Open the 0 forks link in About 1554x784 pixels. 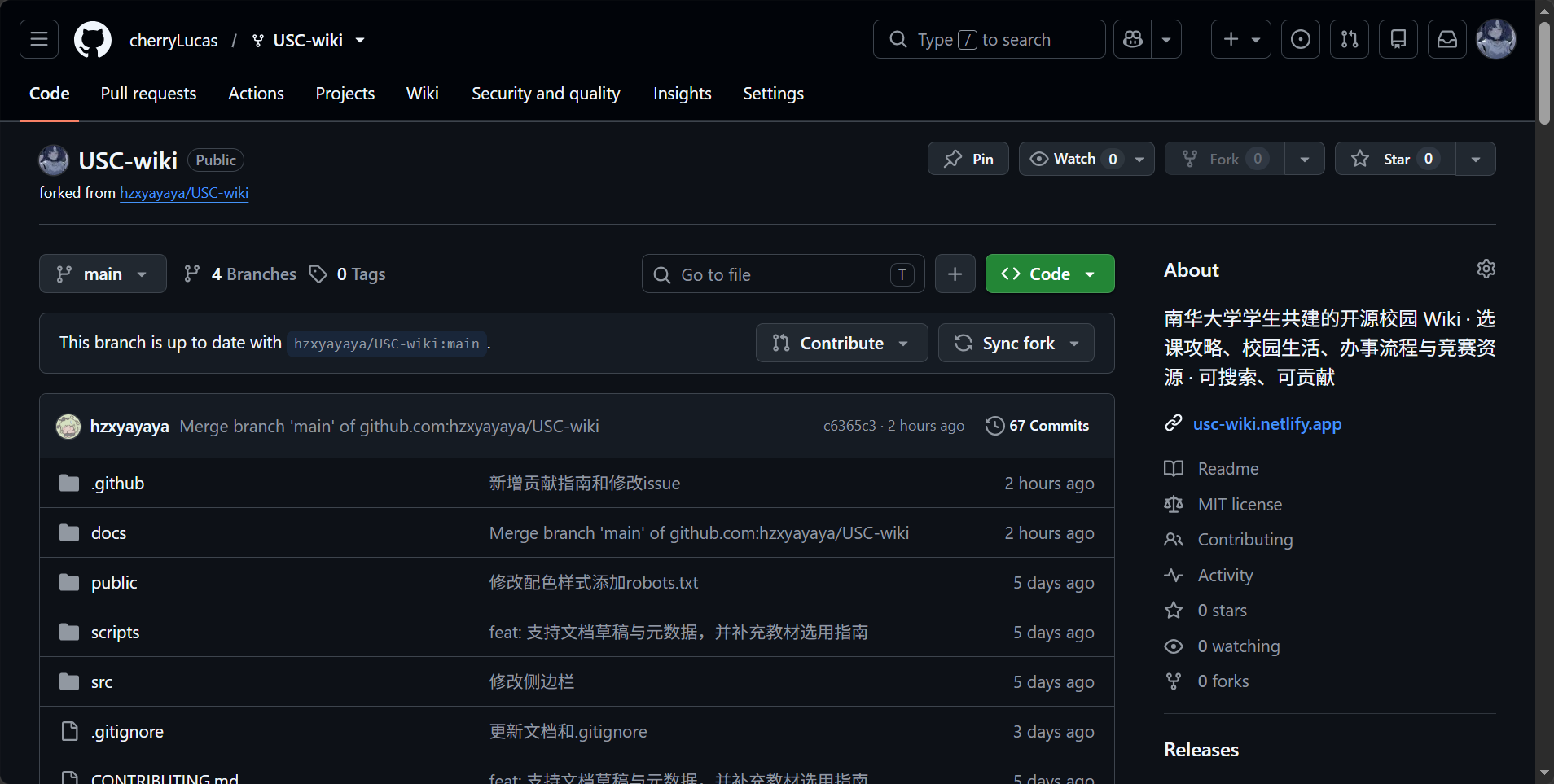[1223, 681]
